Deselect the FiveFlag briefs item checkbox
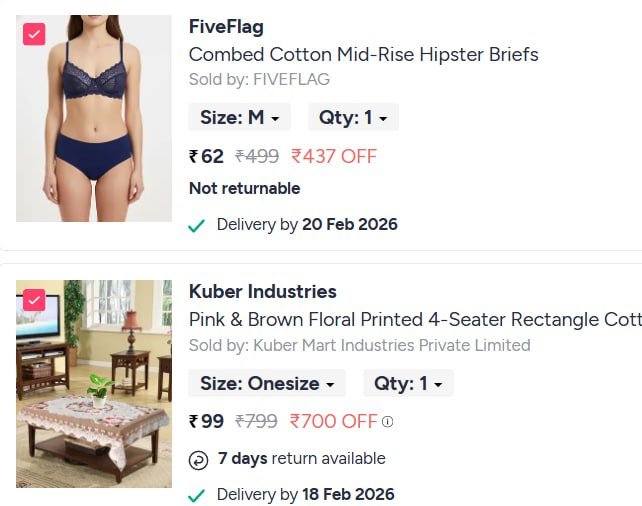 click(x=34, y=34)
